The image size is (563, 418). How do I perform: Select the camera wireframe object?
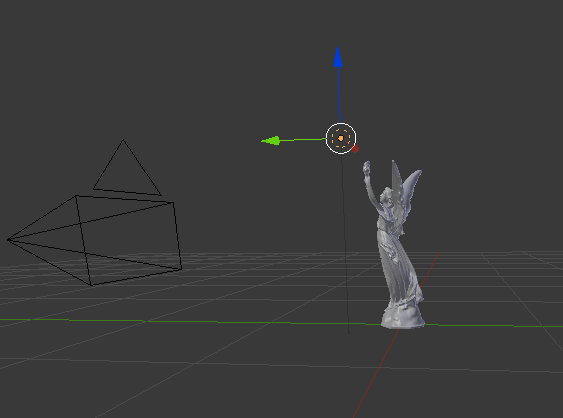pos(95,240)
